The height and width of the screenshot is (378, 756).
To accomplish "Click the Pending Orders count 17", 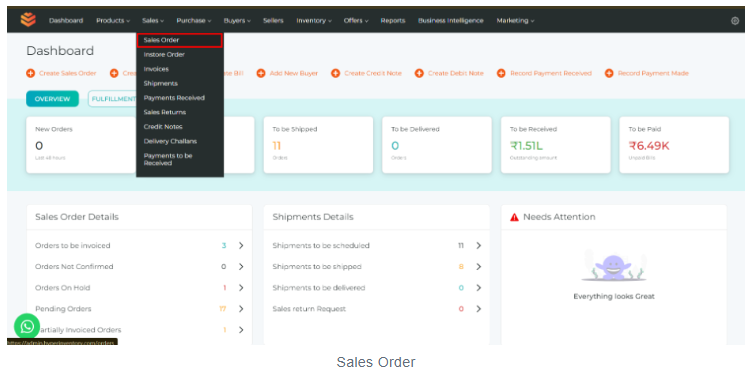I will tap(223, 309).
